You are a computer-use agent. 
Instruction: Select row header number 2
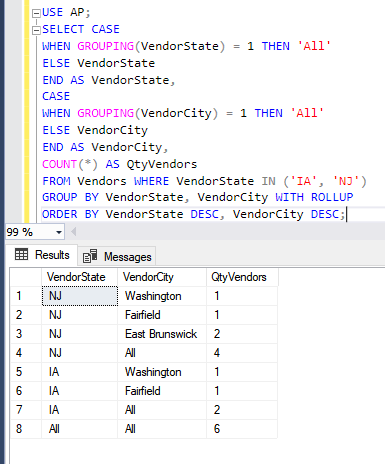coord(26,315)
